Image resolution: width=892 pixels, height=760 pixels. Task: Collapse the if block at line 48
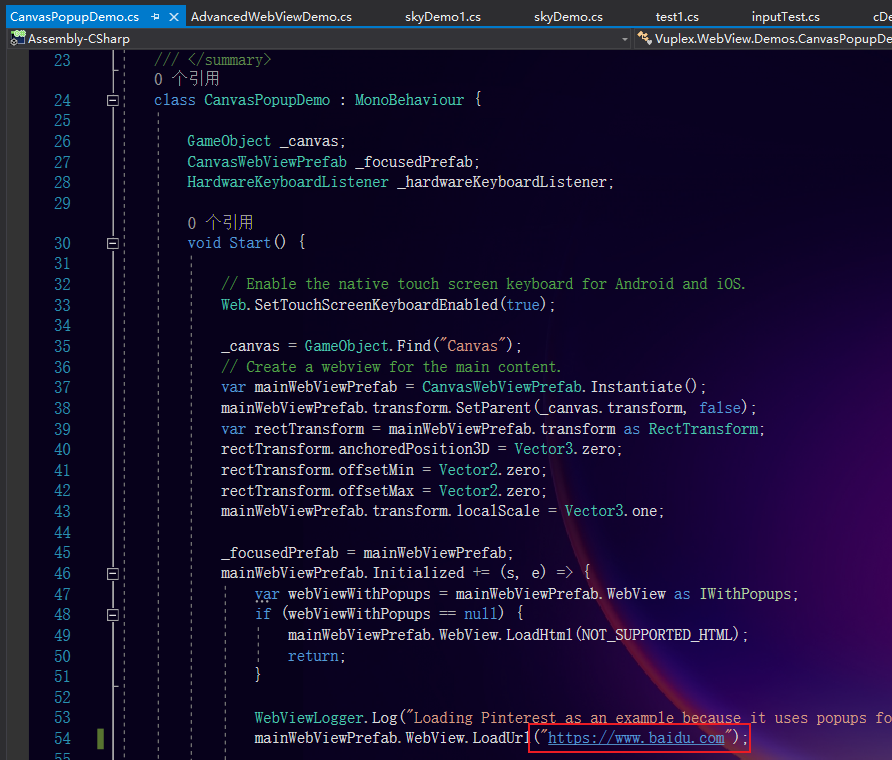113,615
